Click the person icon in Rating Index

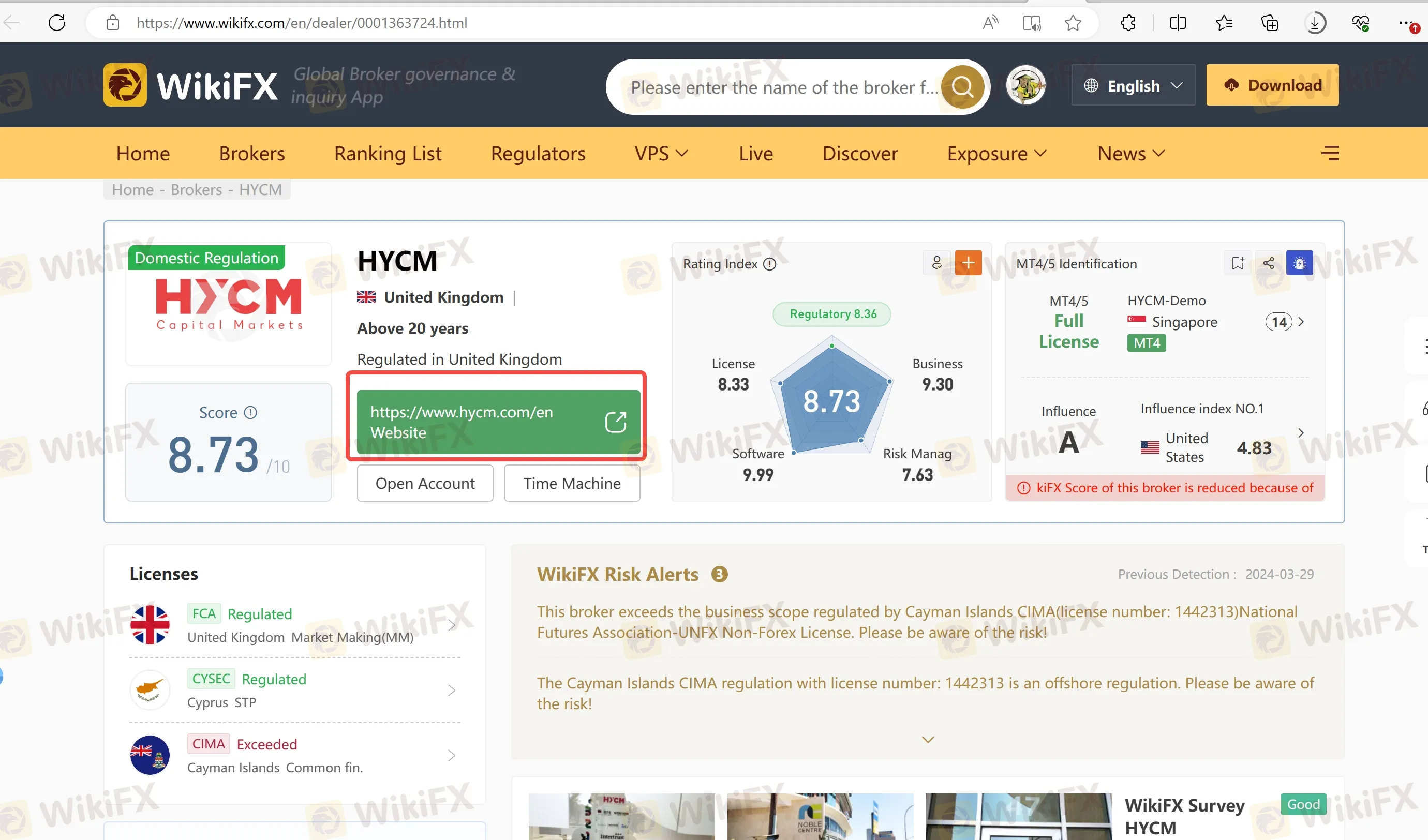[936, 263]
